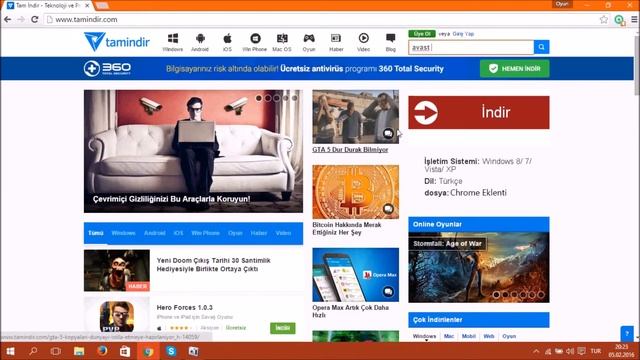Open Firefox from the taskbar
Image resolution: width=640 pixels, height=360 pixels.
pos(102,351)
